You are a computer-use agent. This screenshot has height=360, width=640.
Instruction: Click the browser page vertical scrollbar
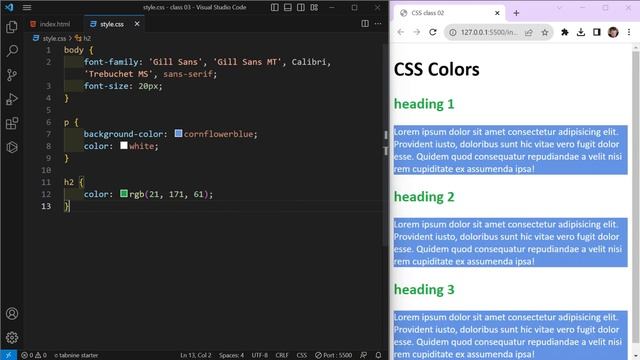click(x=636, y=196)
